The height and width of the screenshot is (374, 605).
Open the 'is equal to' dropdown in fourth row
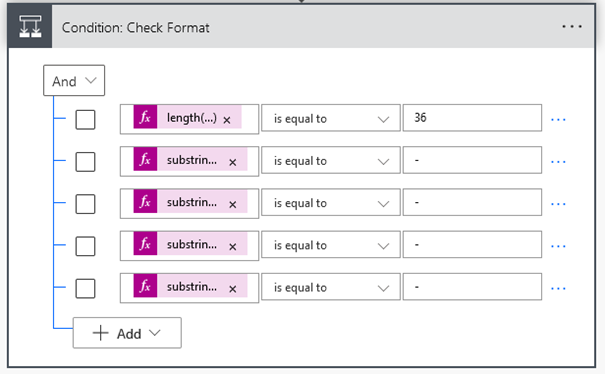pyautogui.click(x=331, y=245)
